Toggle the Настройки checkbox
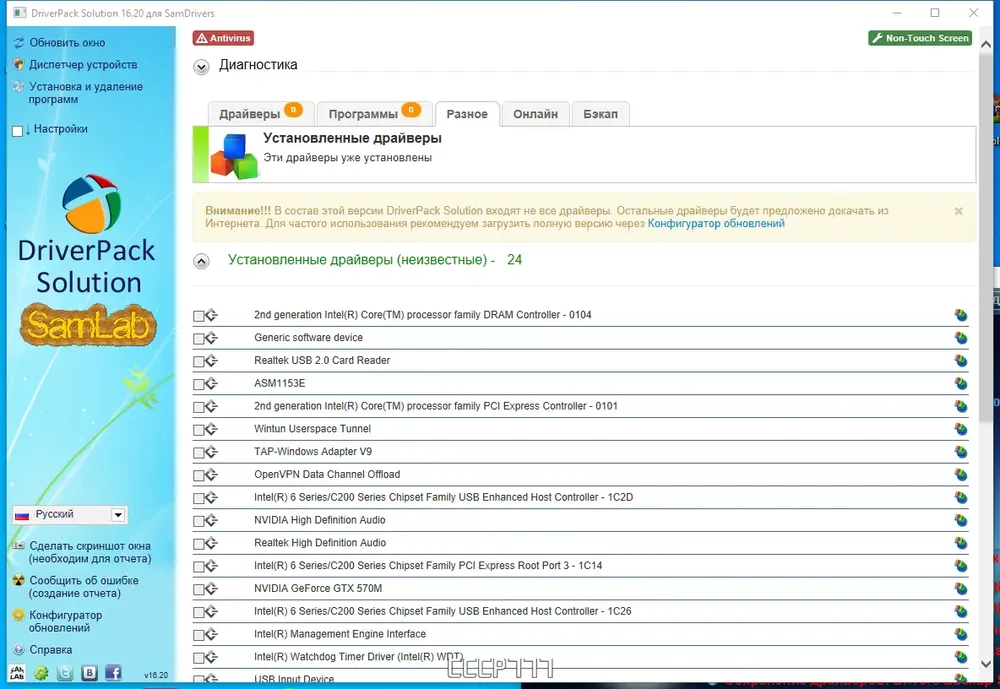This screenshot has width=1000, height=689. pos(17,131)
